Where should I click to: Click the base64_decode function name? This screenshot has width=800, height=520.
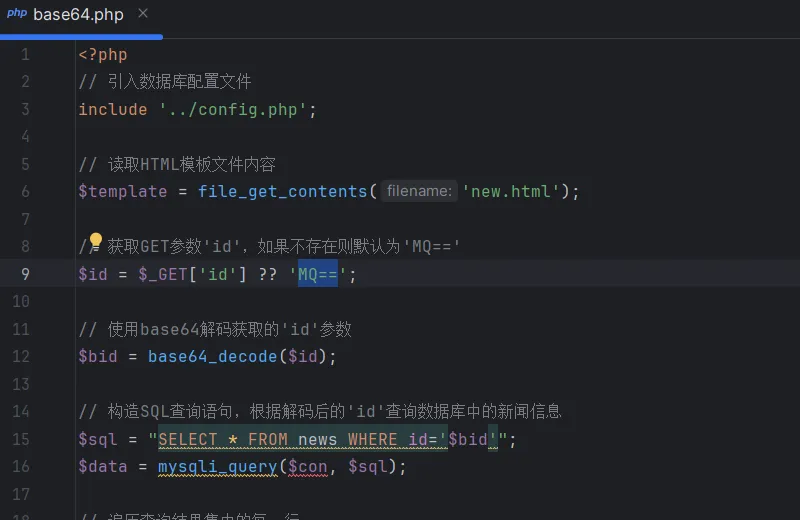point(212,356)
